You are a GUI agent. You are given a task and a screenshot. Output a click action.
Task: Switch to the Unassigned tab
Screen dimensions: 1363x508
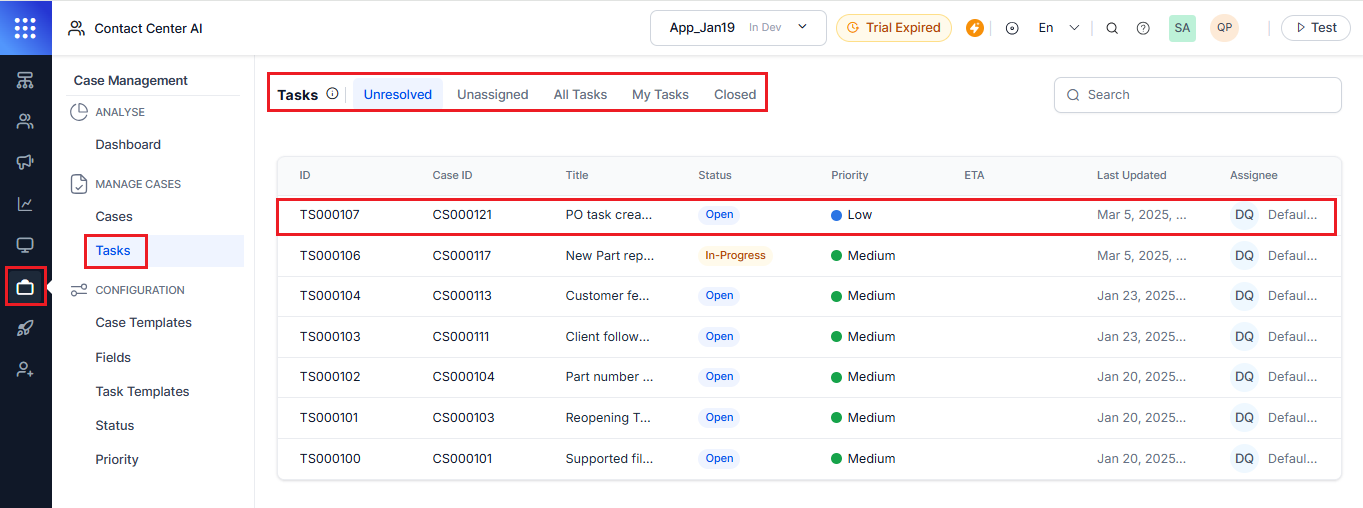[x=492, y=95]
